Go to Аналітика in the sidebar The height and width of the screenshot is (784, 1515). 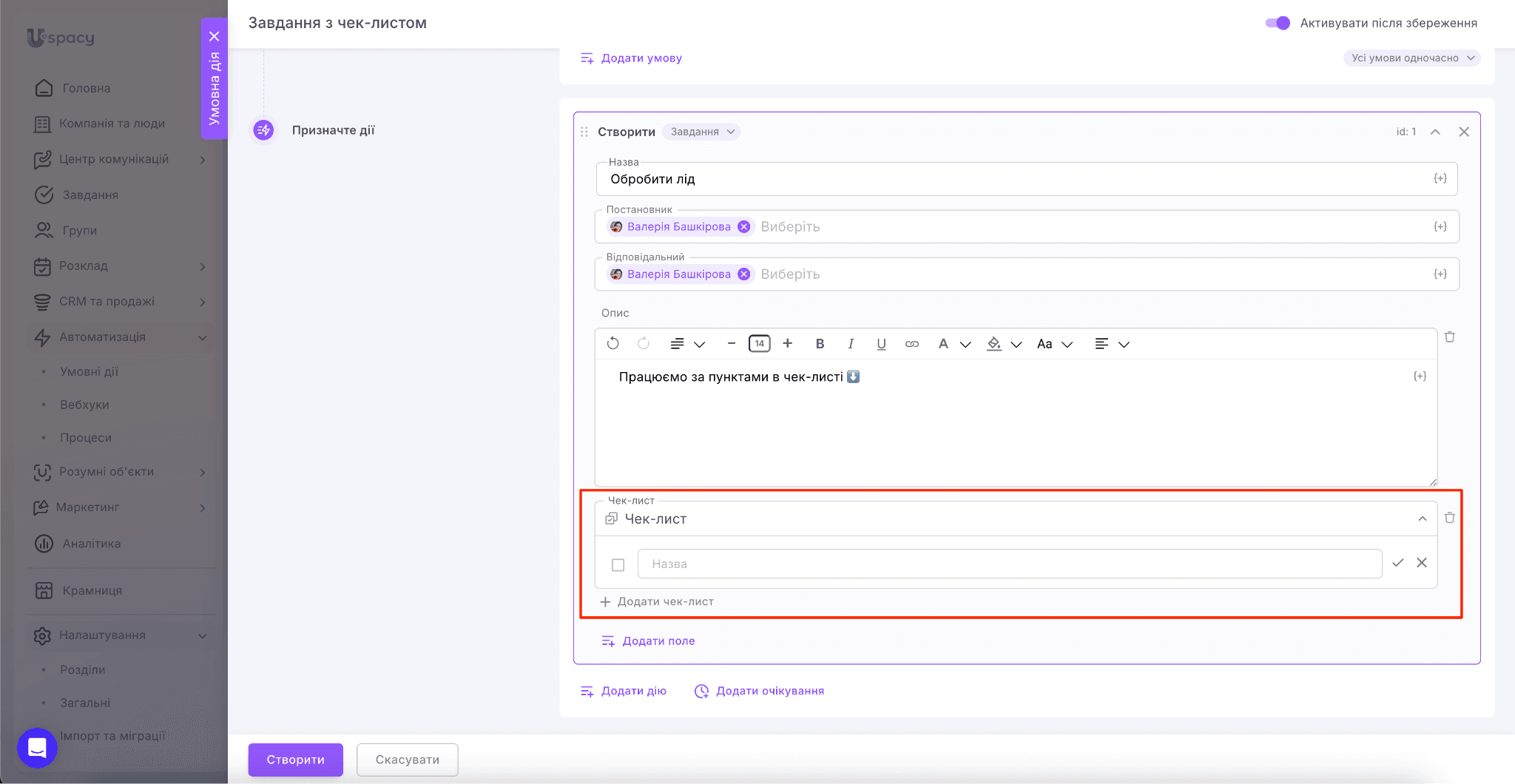(92, 544)
